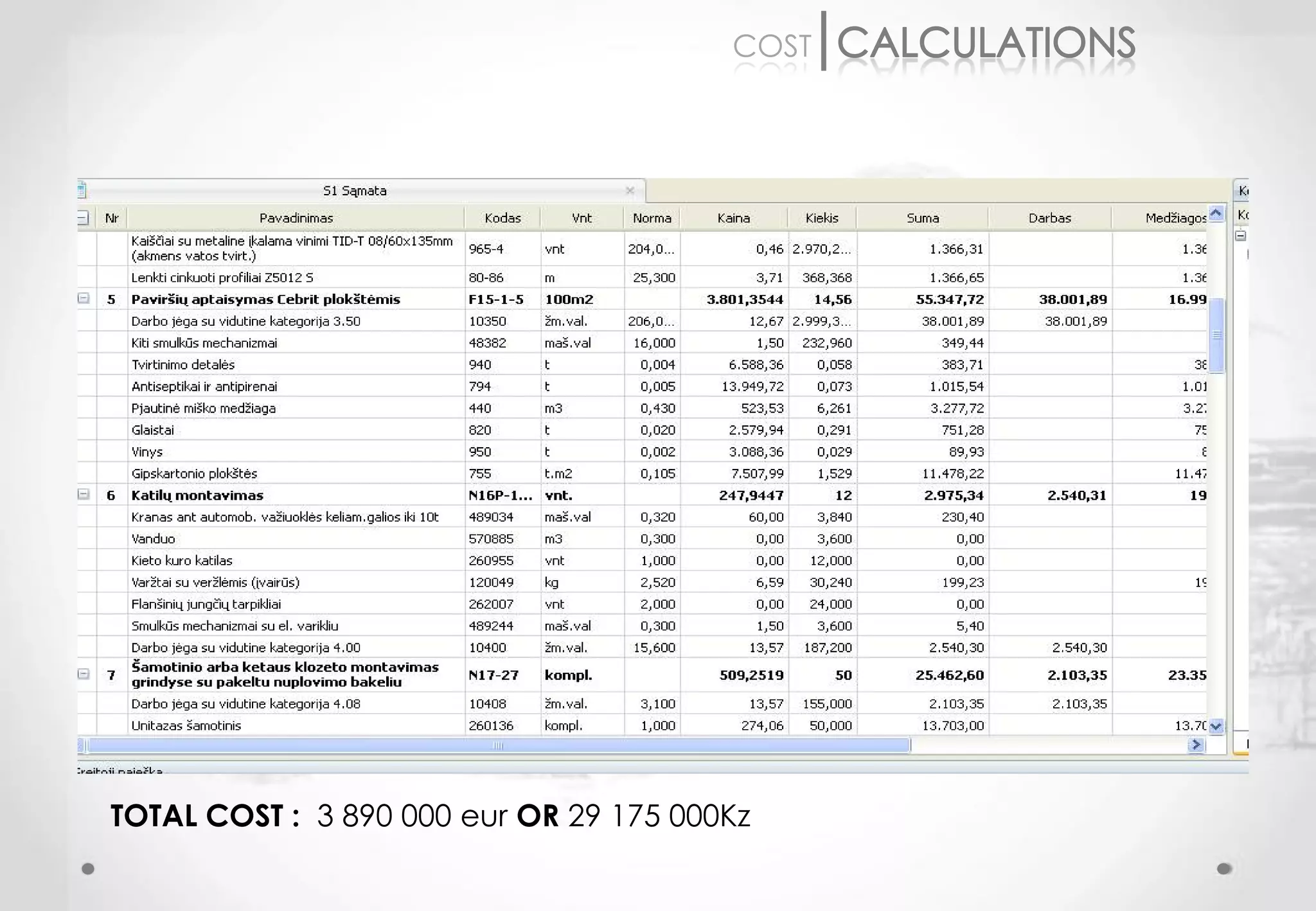
Task: Select the S1 Sąmata tab
Action: pos(361,191)
